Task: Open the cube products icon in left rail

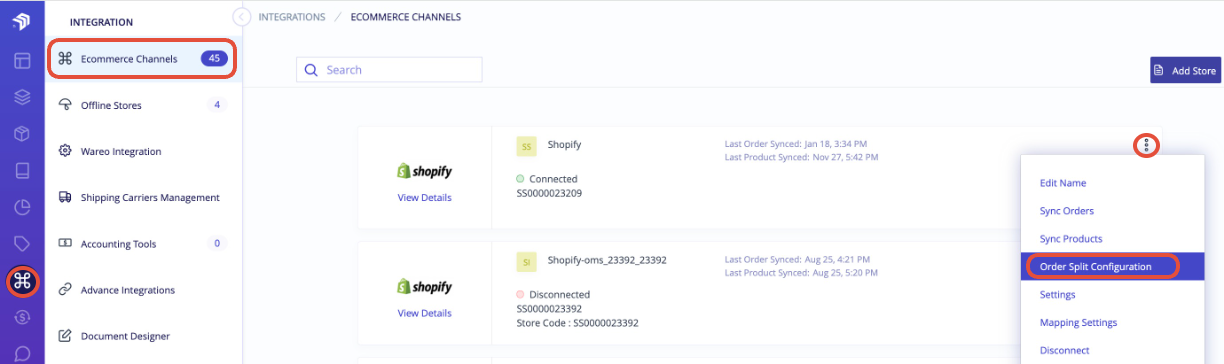Action: [x=22, y=134]
